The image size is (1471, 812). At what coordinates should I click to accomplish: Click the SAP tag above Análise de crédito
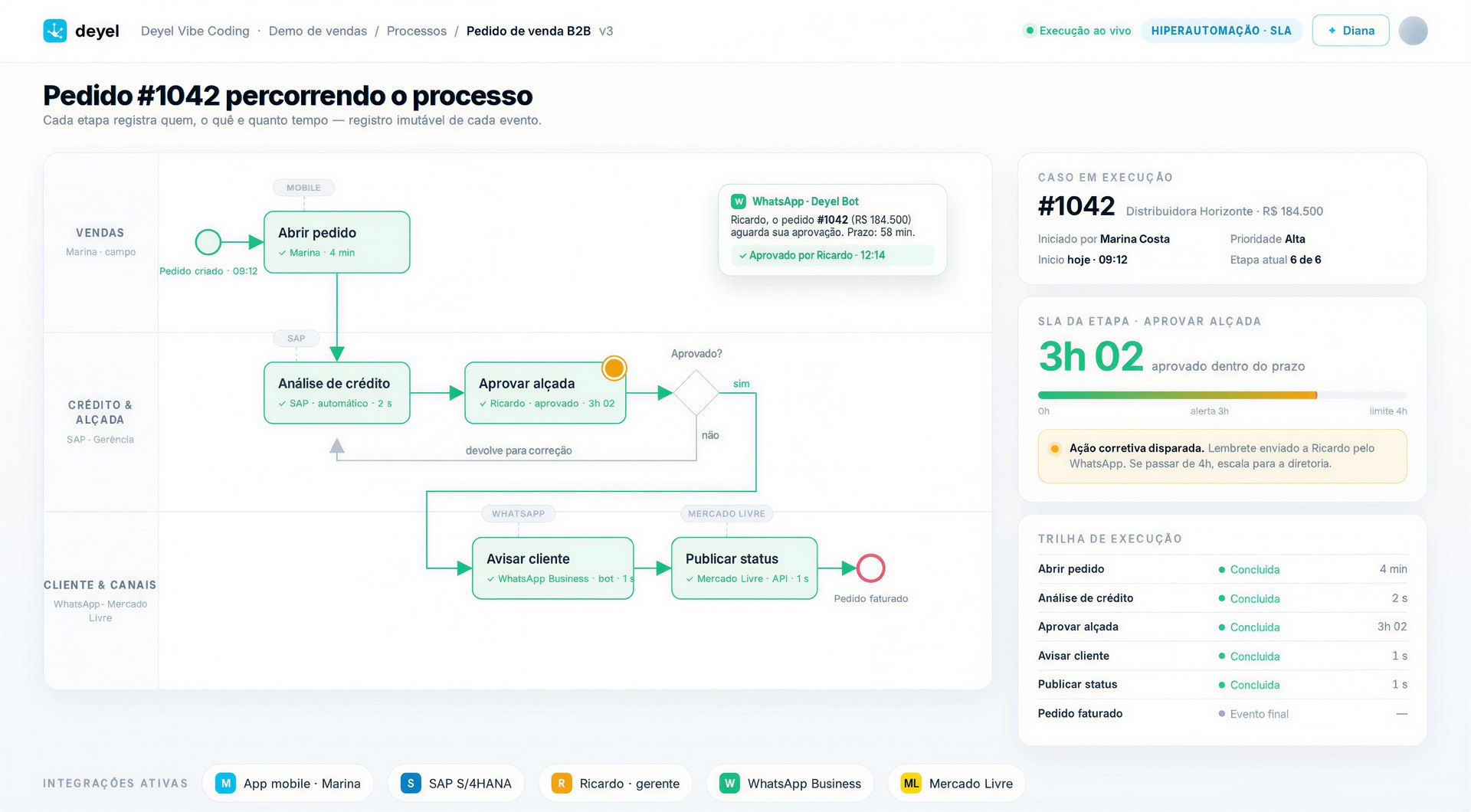click(x=296, y=339)
